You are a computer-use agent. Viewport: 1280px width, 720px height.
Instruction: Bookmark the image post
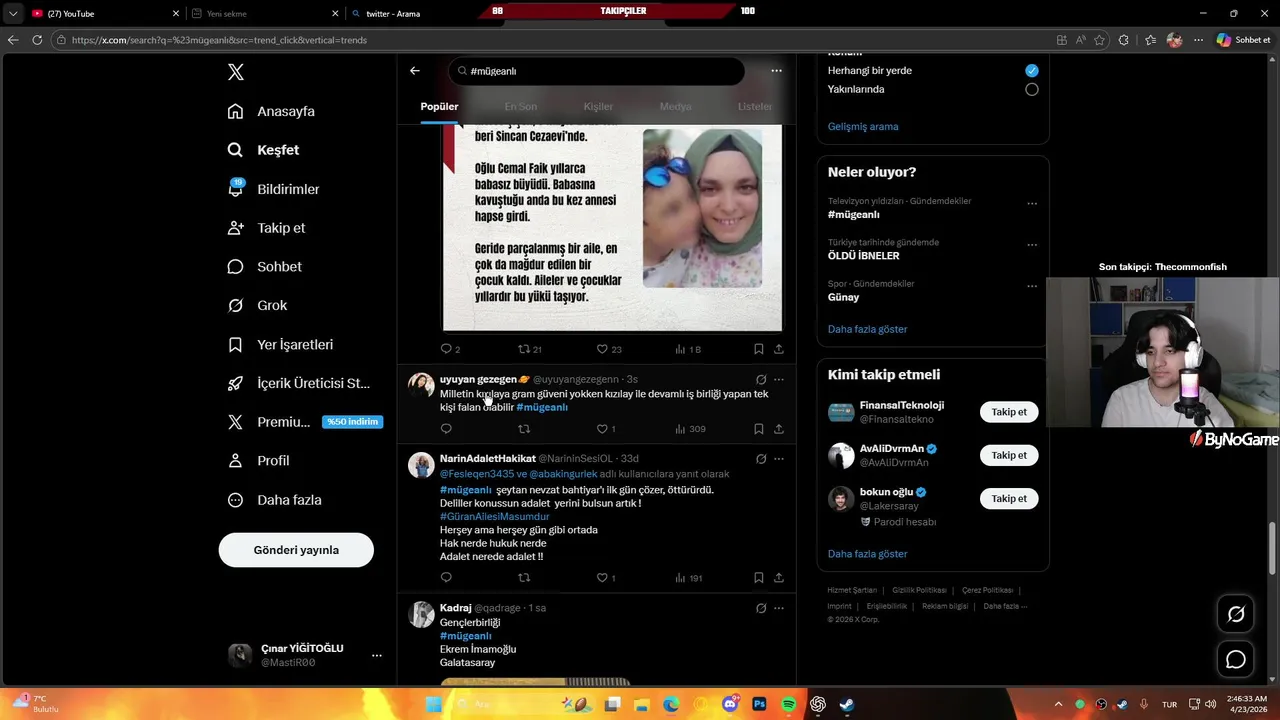pyautogui.click(x=758, y=349)
